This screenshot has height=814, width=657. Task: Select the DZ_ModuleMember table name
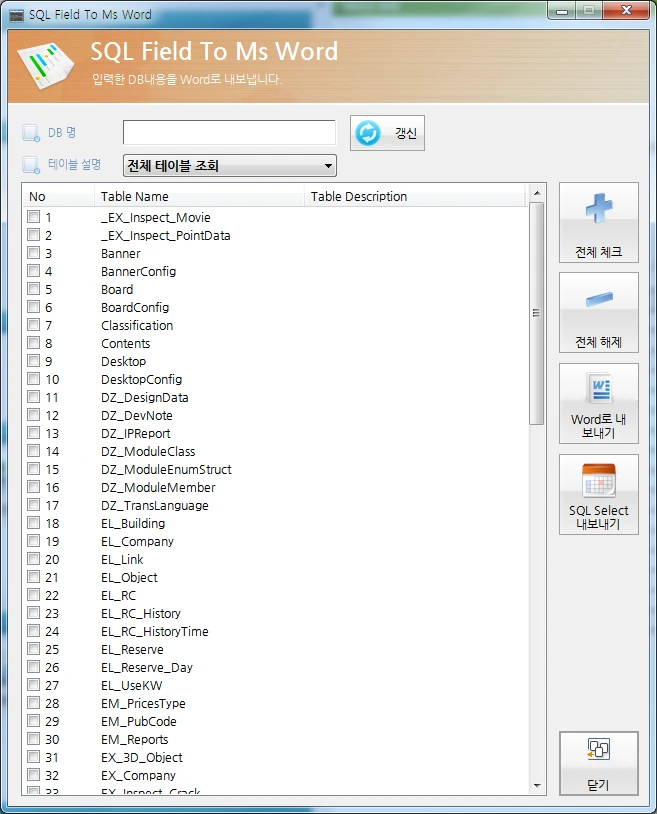point(158,487)
